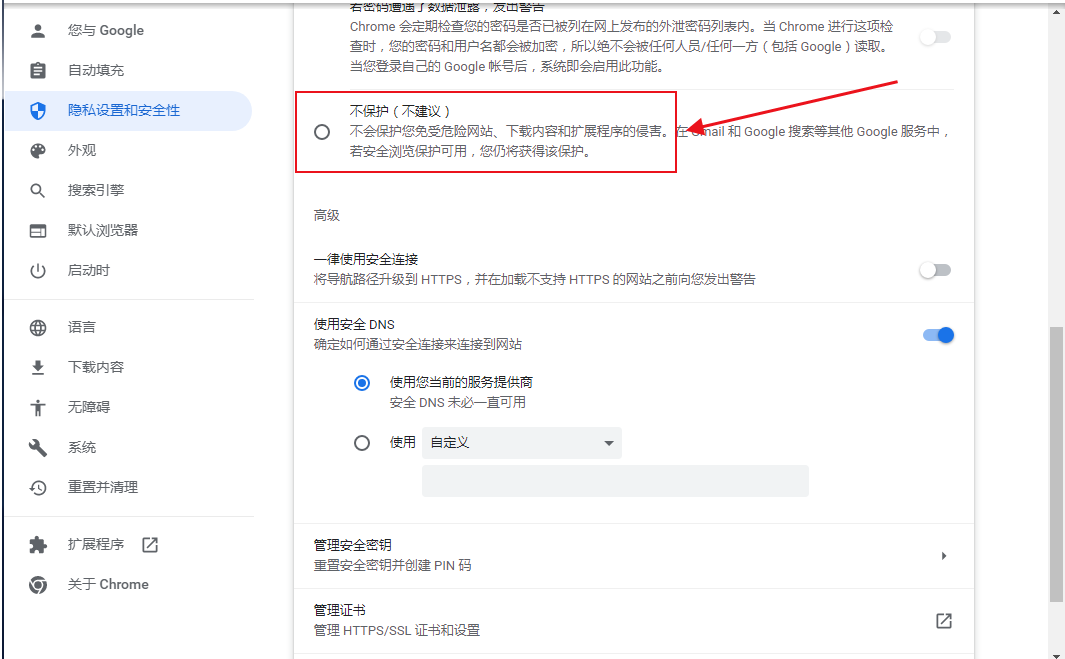Click external link icon on 管理证书 row

(x=943, y=620)
